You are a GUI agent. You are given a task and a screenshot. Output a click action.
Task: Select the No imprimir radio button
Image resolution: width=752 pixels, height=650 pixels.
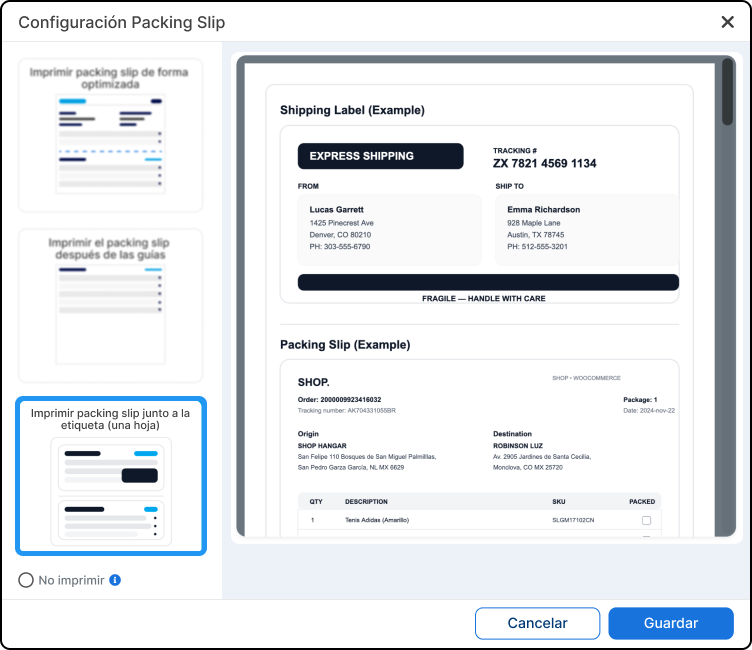coord(26,580)
